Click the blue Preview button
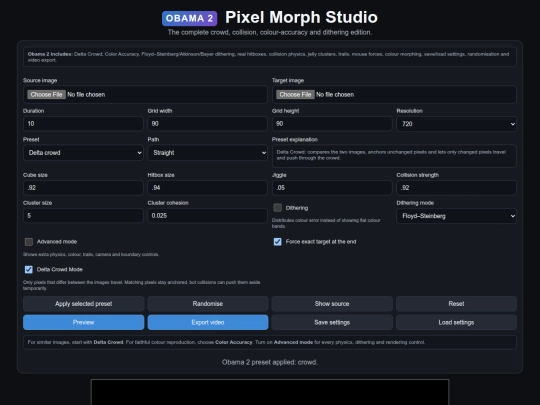 coord(84,322)
